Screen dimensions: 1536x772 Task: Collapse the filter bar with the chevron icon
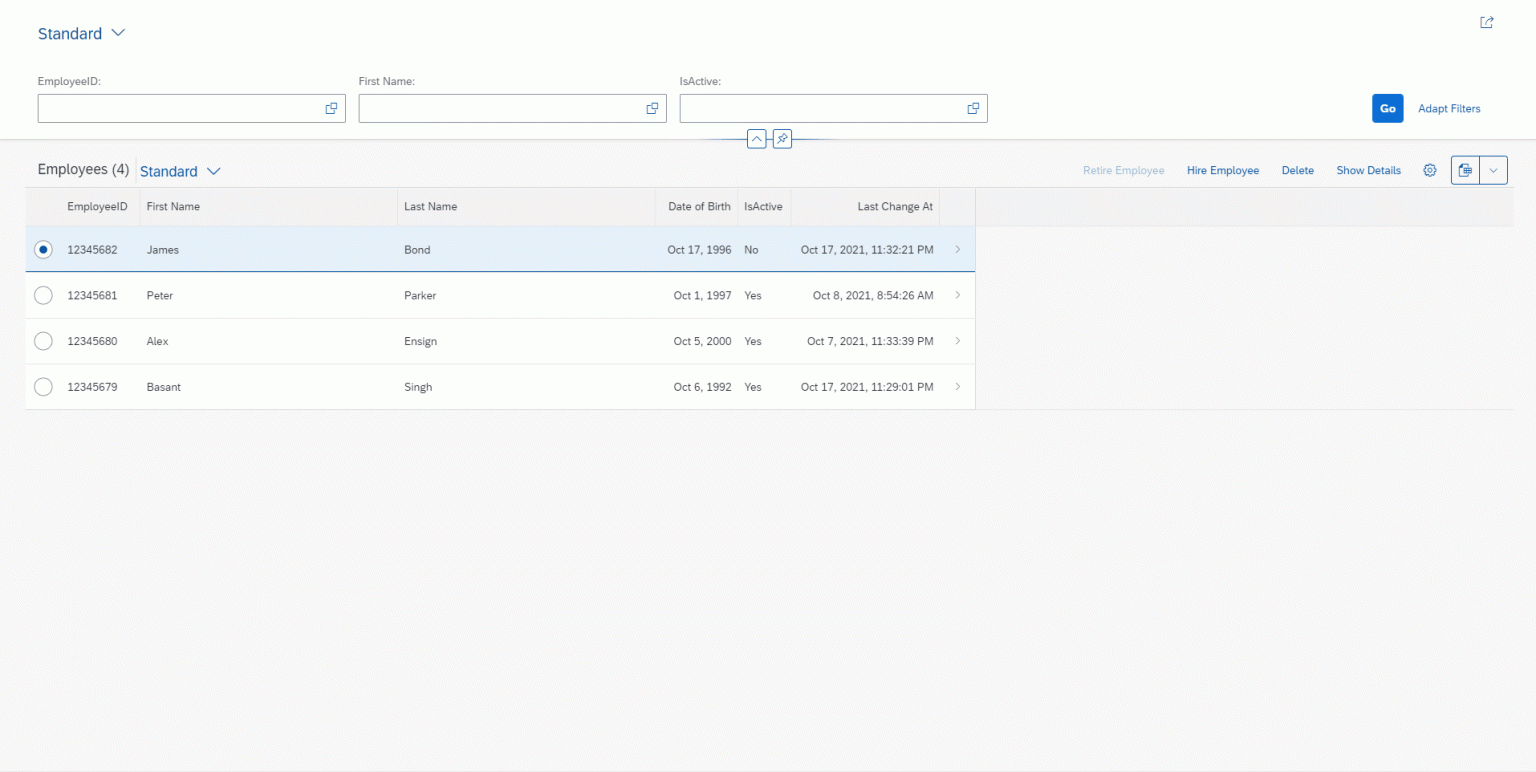pyautogui.click(x=757, y=139)
